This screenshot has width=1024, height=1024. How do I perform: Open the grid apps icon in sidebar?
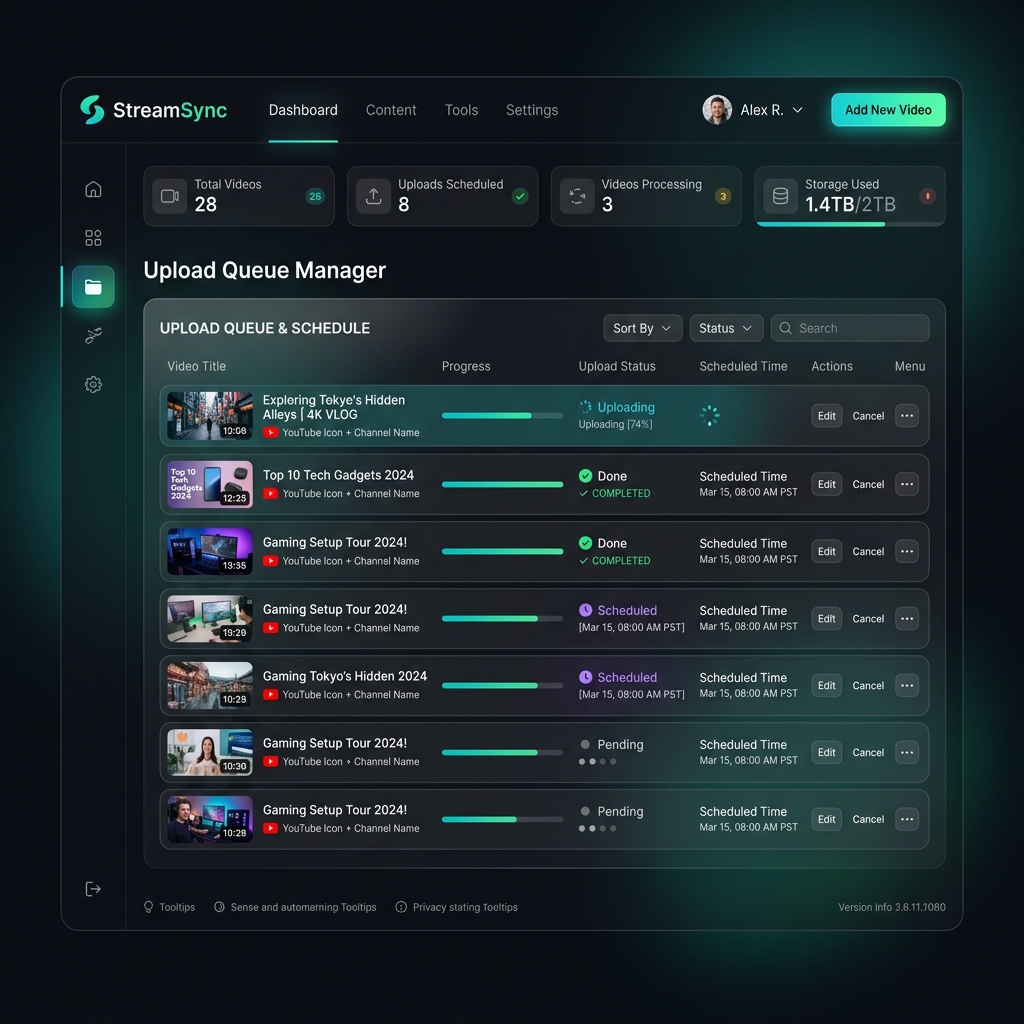93,238
